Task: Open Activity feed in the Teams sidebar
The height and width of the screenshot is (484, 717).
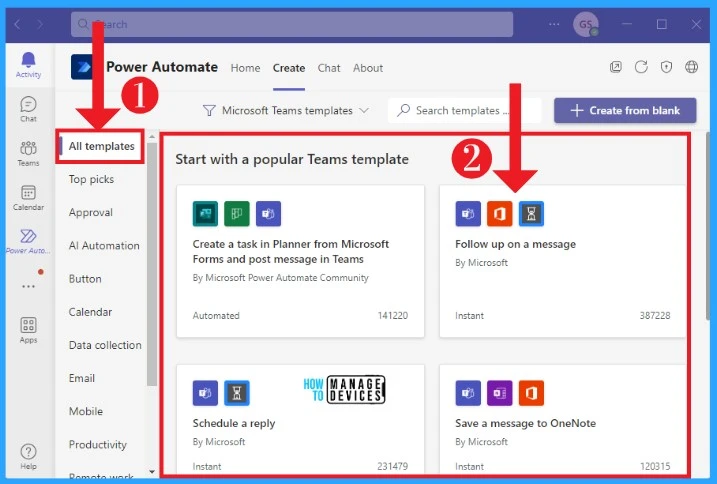Action: click(28, 64)
